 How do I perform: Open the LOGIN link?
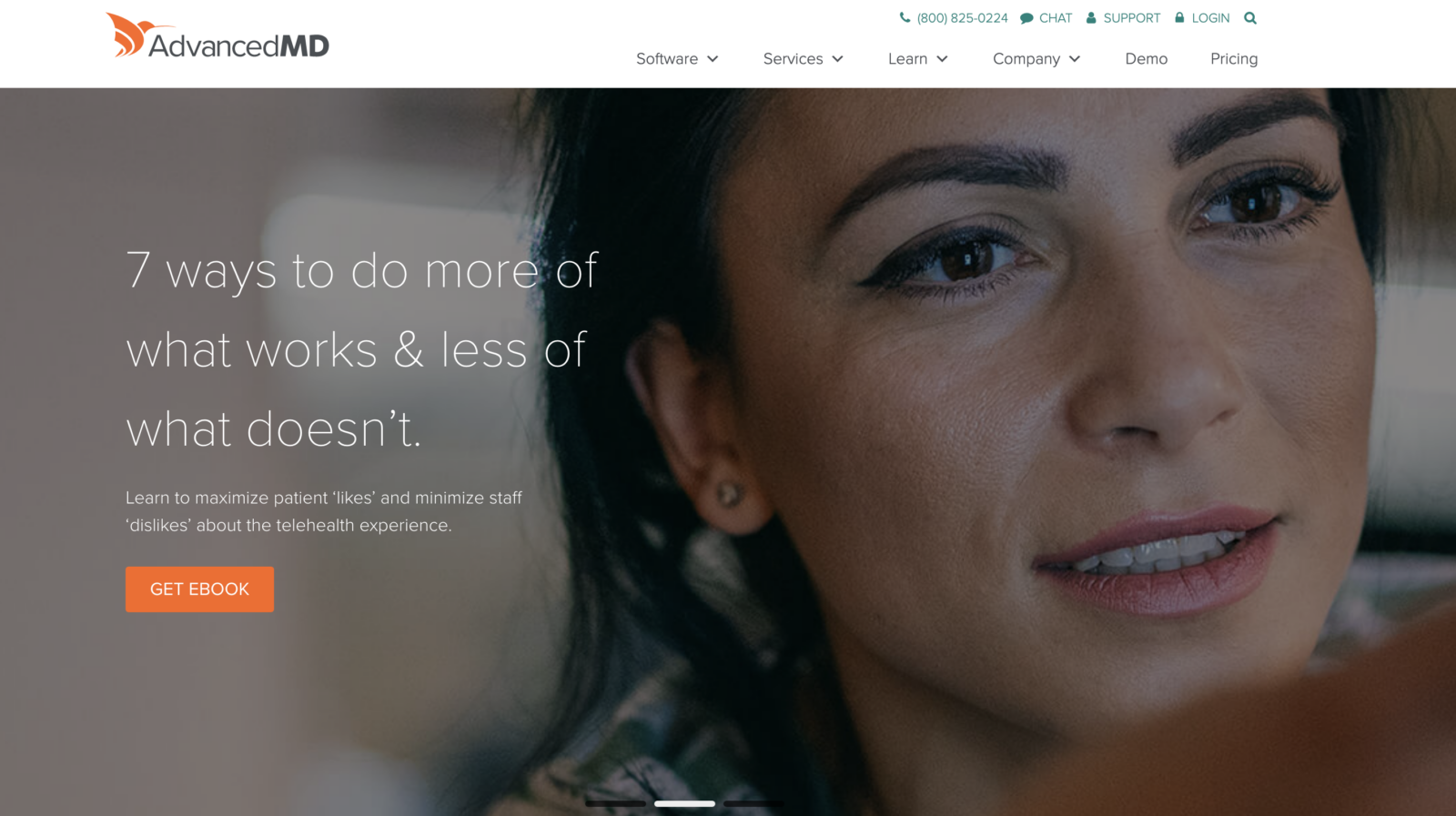click(1210, 18)
